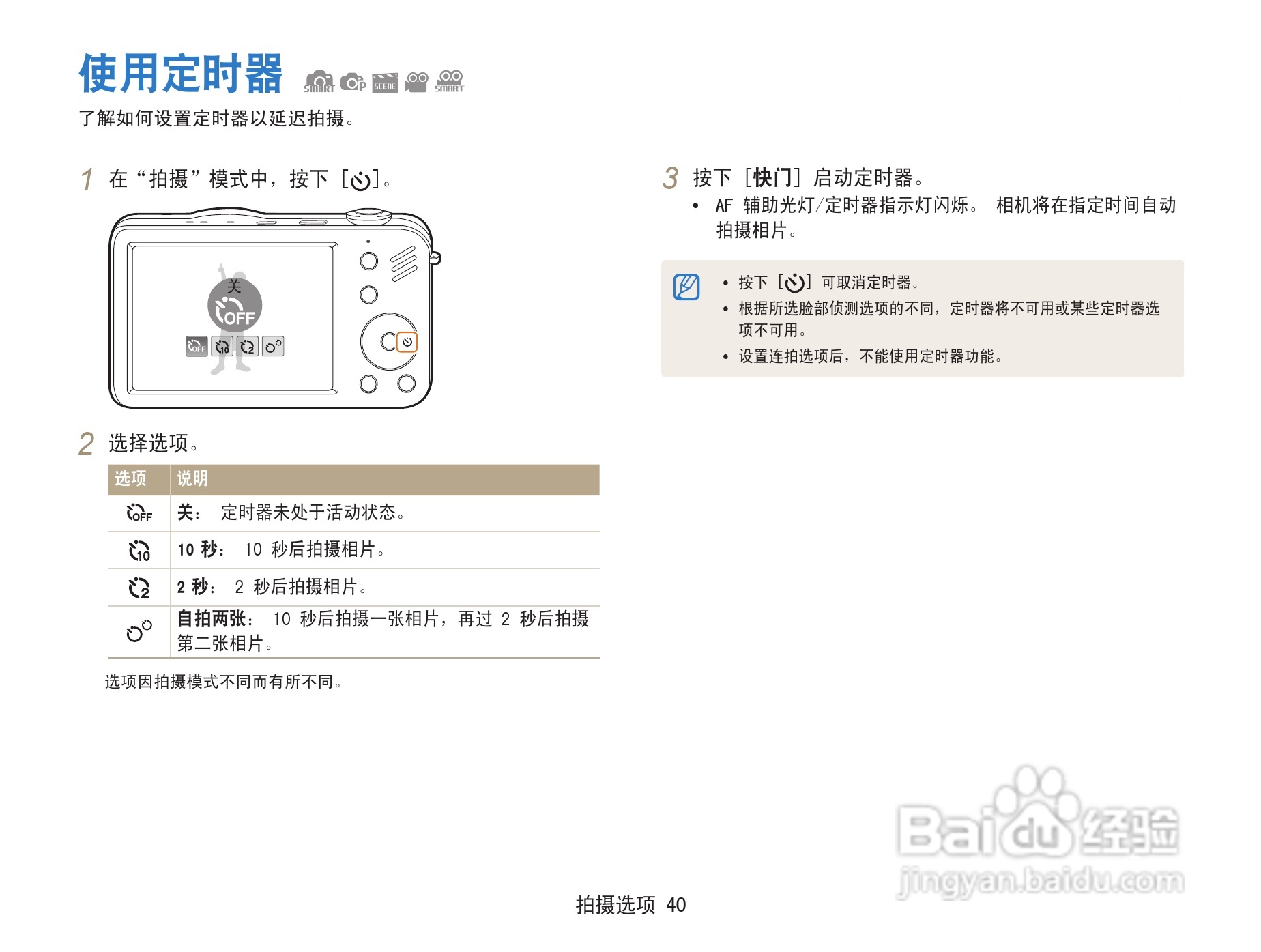Click the SCENE mode icon
The image size is (1261, 952).
(x=385, y=82)
